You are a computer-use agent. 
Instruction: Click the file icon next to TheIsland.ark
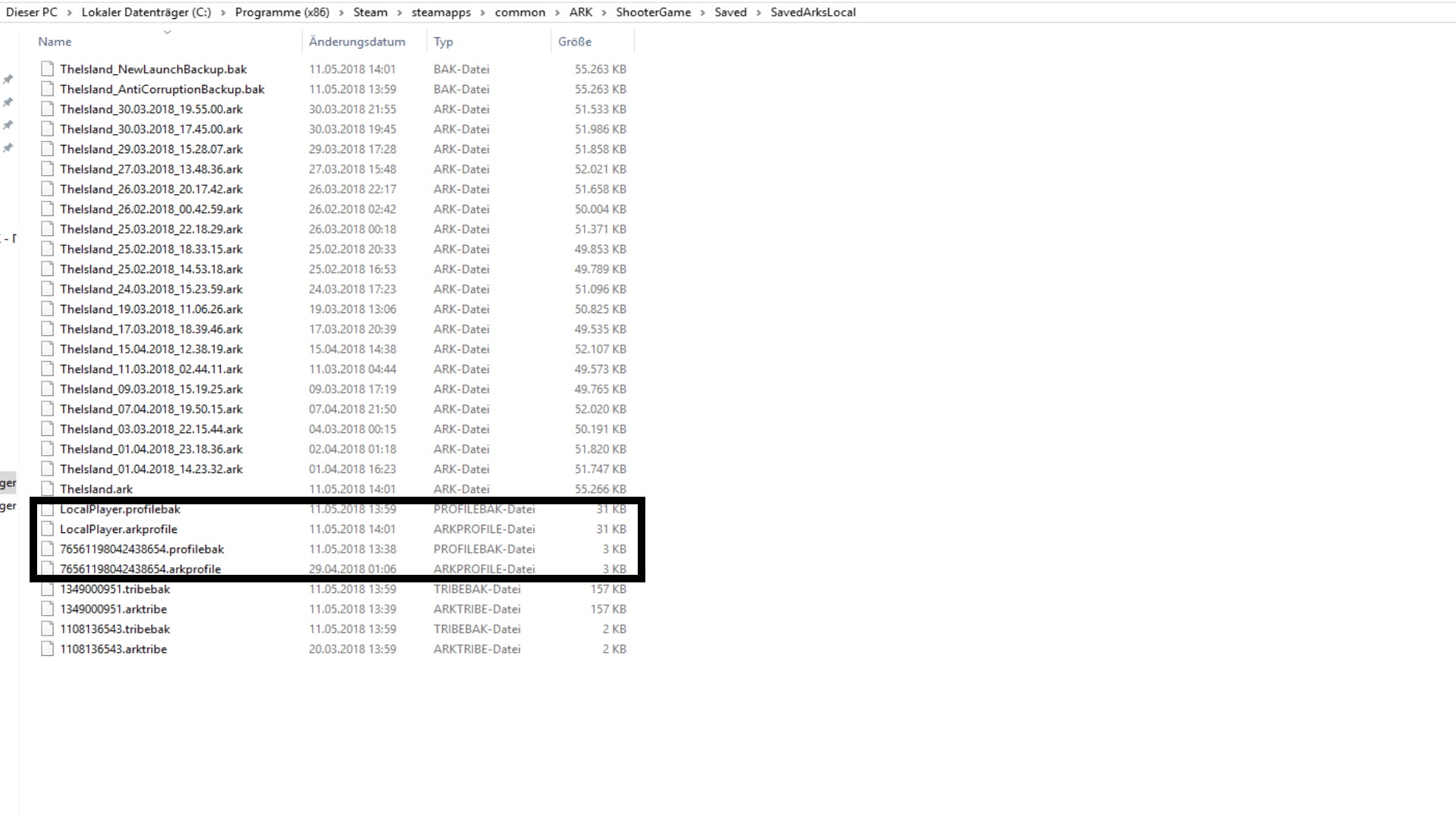tap(47, 489)
